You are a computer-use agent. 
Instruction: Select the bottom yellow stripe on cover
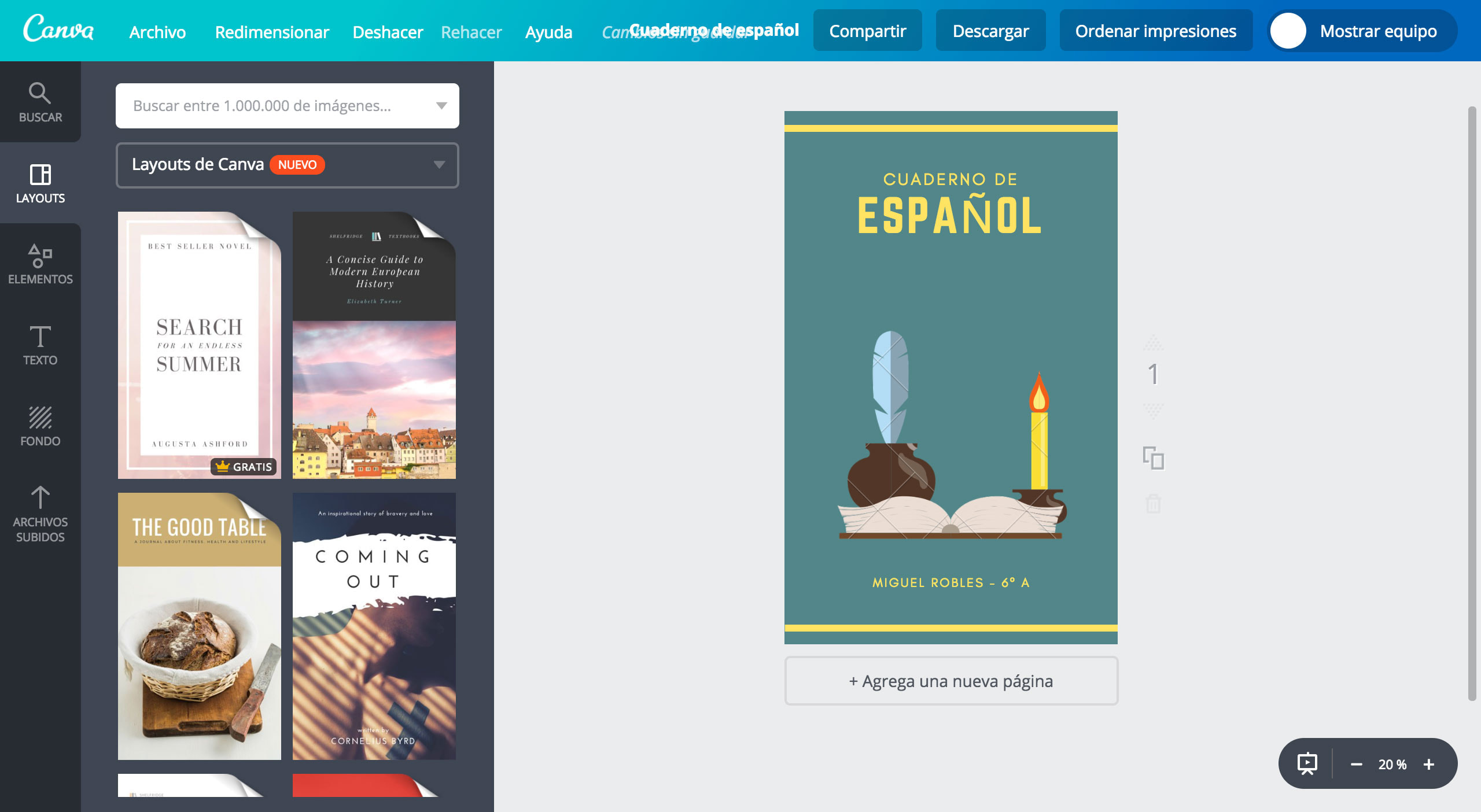click(x=951, y=628)
